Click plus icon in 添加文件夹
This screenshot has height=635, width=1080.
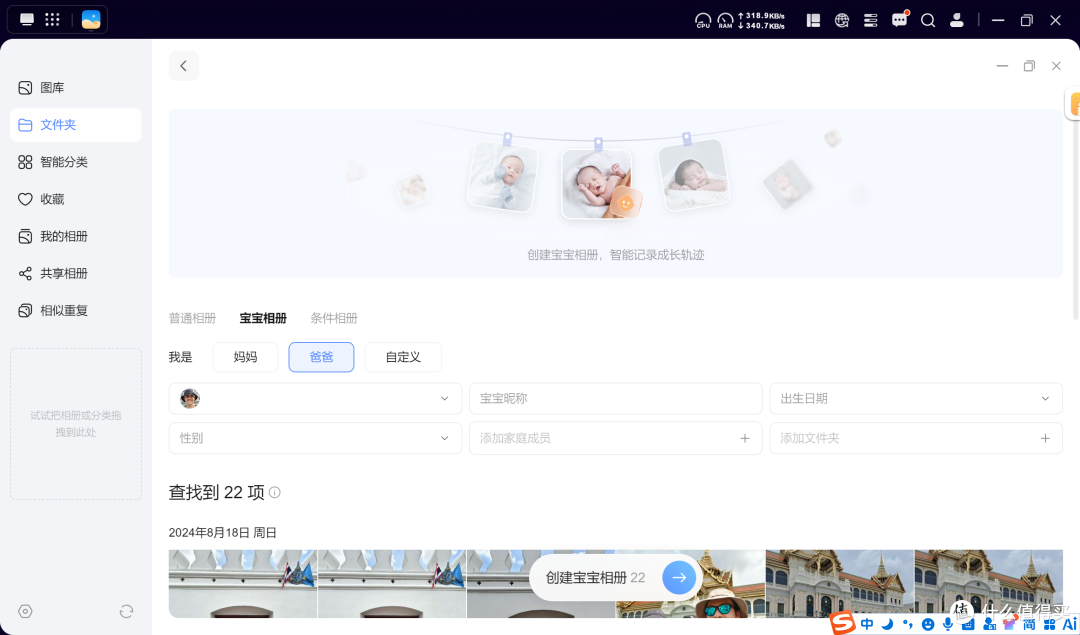click(x=1045, y=438)
